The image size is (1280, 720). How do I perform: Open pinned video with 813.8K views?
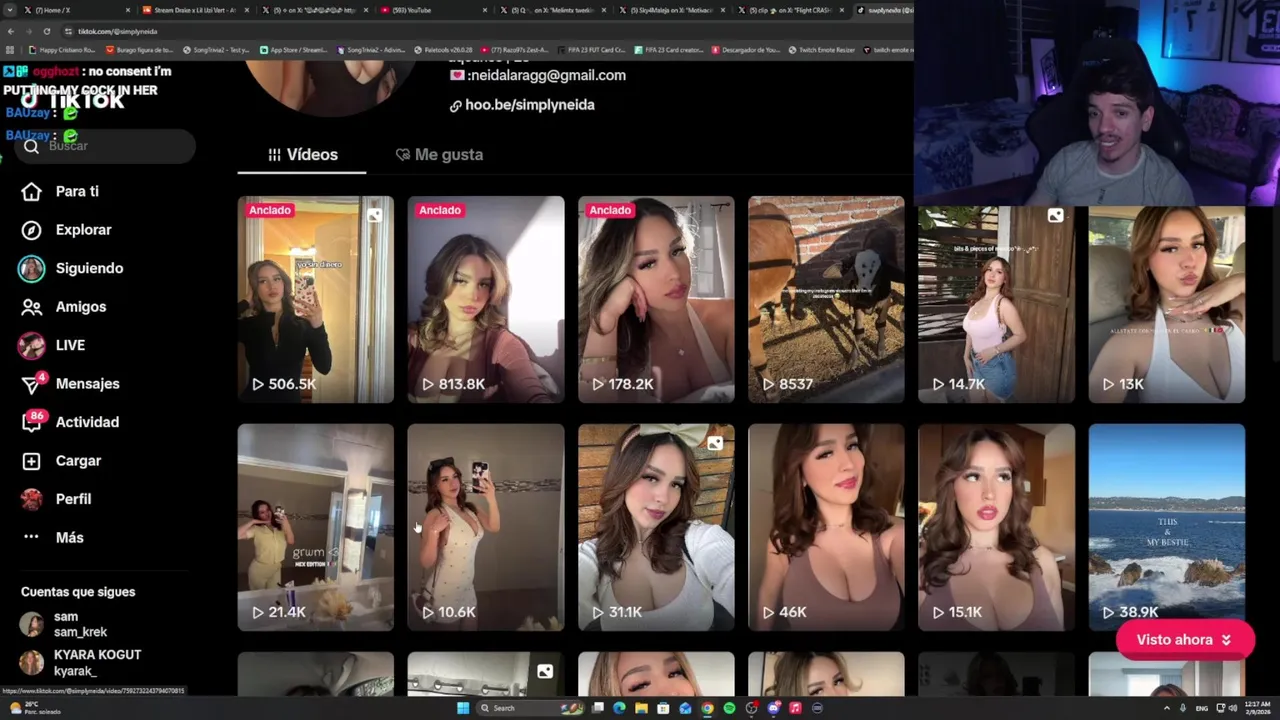click(486, 300)
